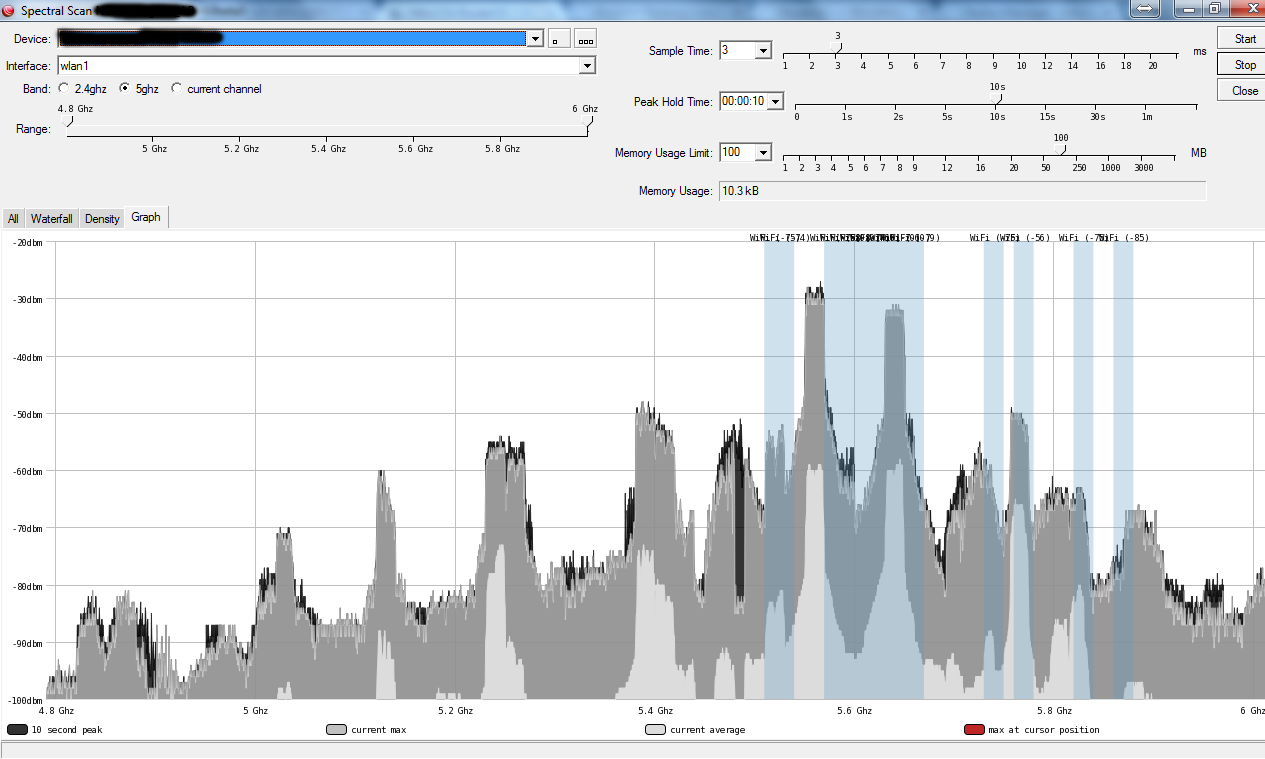This screenshot has height=759, width=1265.
Task: Maximize the Spectral Scan window
Action: click(x=1214, y=8)
